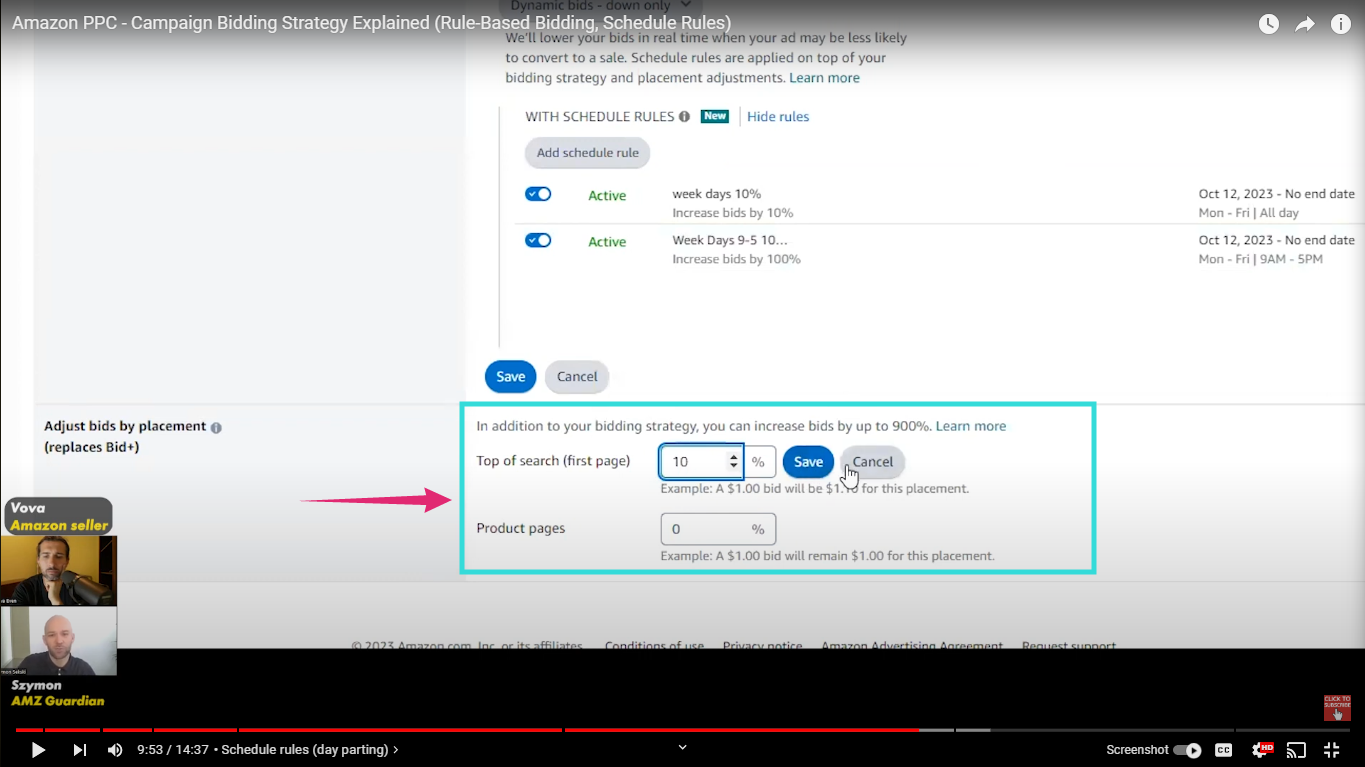Image resolution: width=1365 pixels, height=767 pixels.
Task: Click the Szymon webcam thumbnail
Action: point(59,640)
